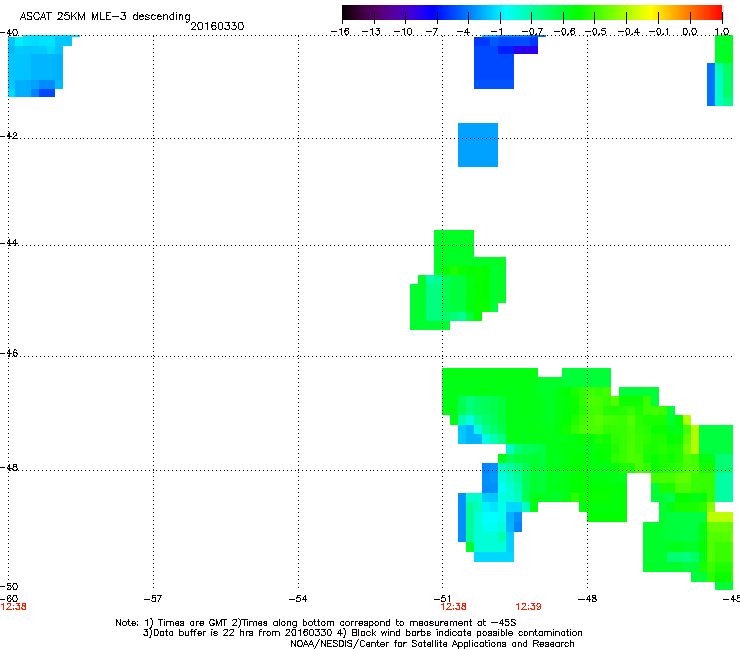Click the '-10' color scale label
Viewport: 740px width, 650px height.
click(x=403, y=32)
